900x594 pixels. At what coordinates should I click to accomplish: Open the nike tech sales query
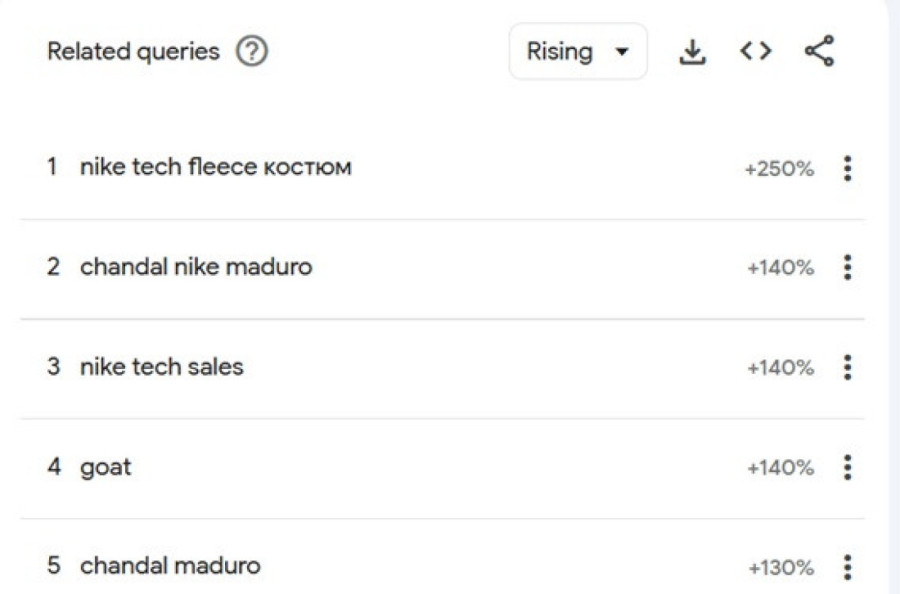tap(161, 367)
